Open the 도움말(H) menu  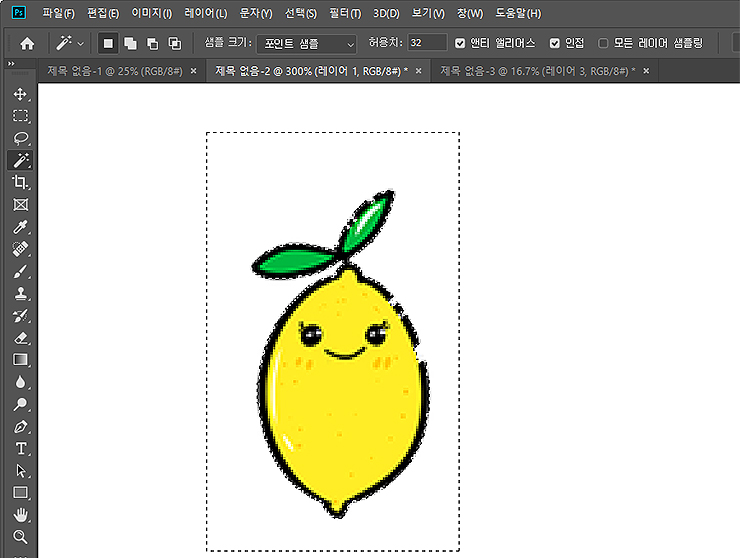click(x=518, y=13)
